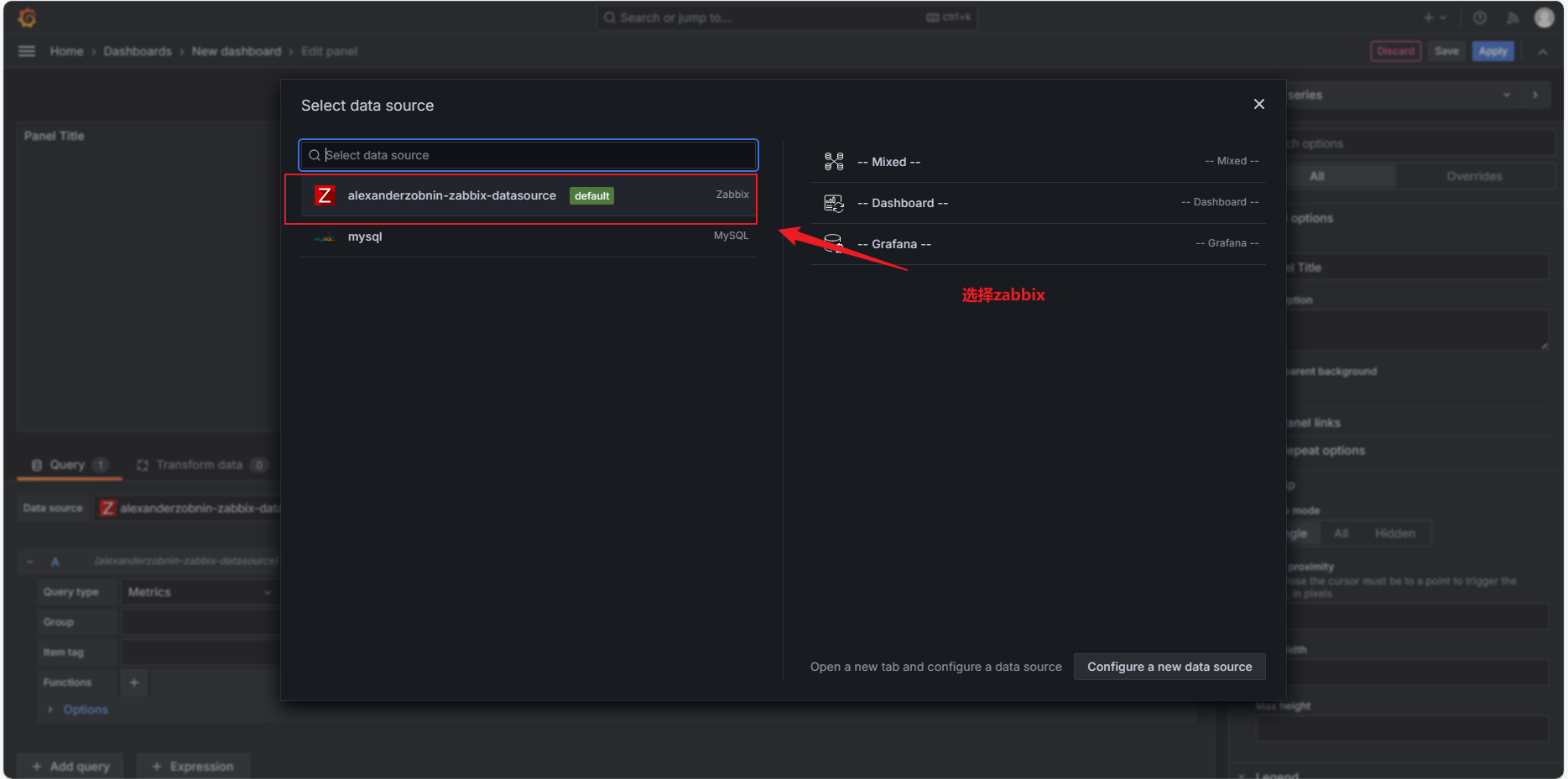Collapse top bar with chevron icon

click(x=1543, y=52)
